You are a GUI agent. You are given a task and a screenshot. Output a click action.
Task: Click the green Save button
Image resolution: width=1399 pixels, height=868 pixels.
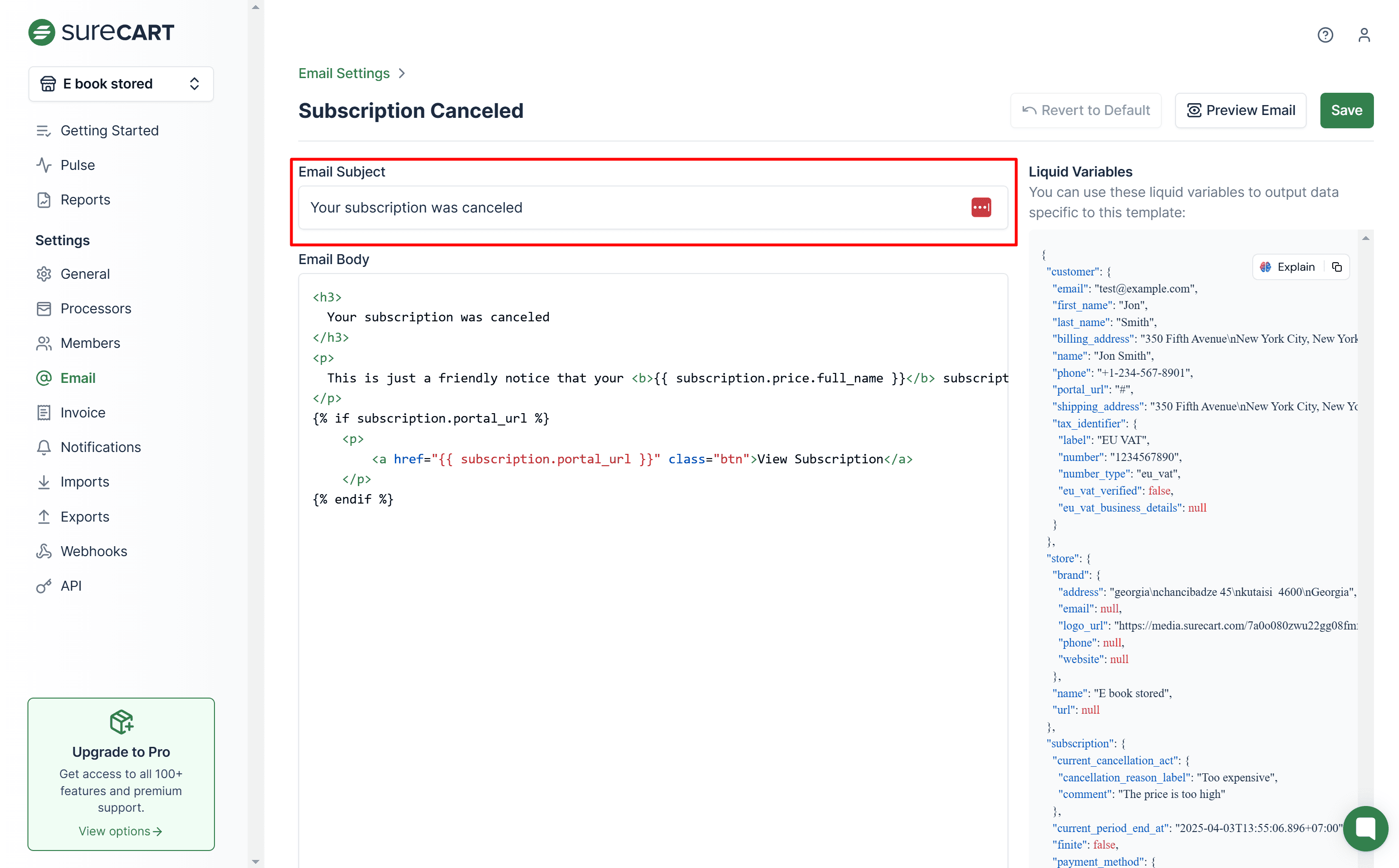tap(1346, 110)
